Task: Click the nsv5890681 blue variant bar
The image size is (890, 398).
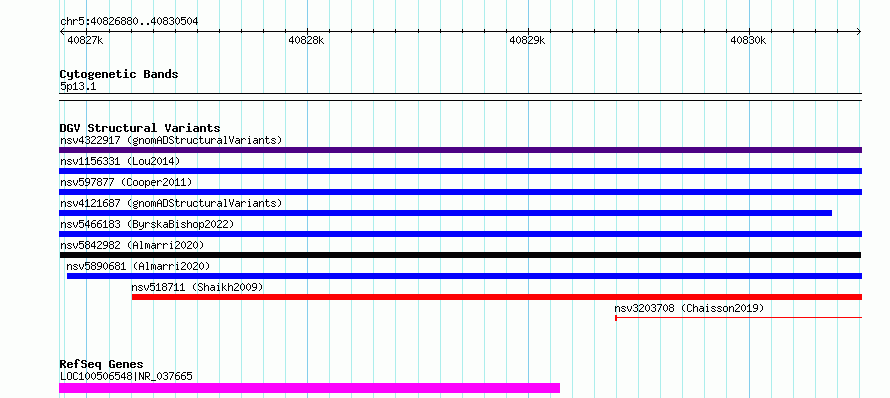Action: point(464,276)
